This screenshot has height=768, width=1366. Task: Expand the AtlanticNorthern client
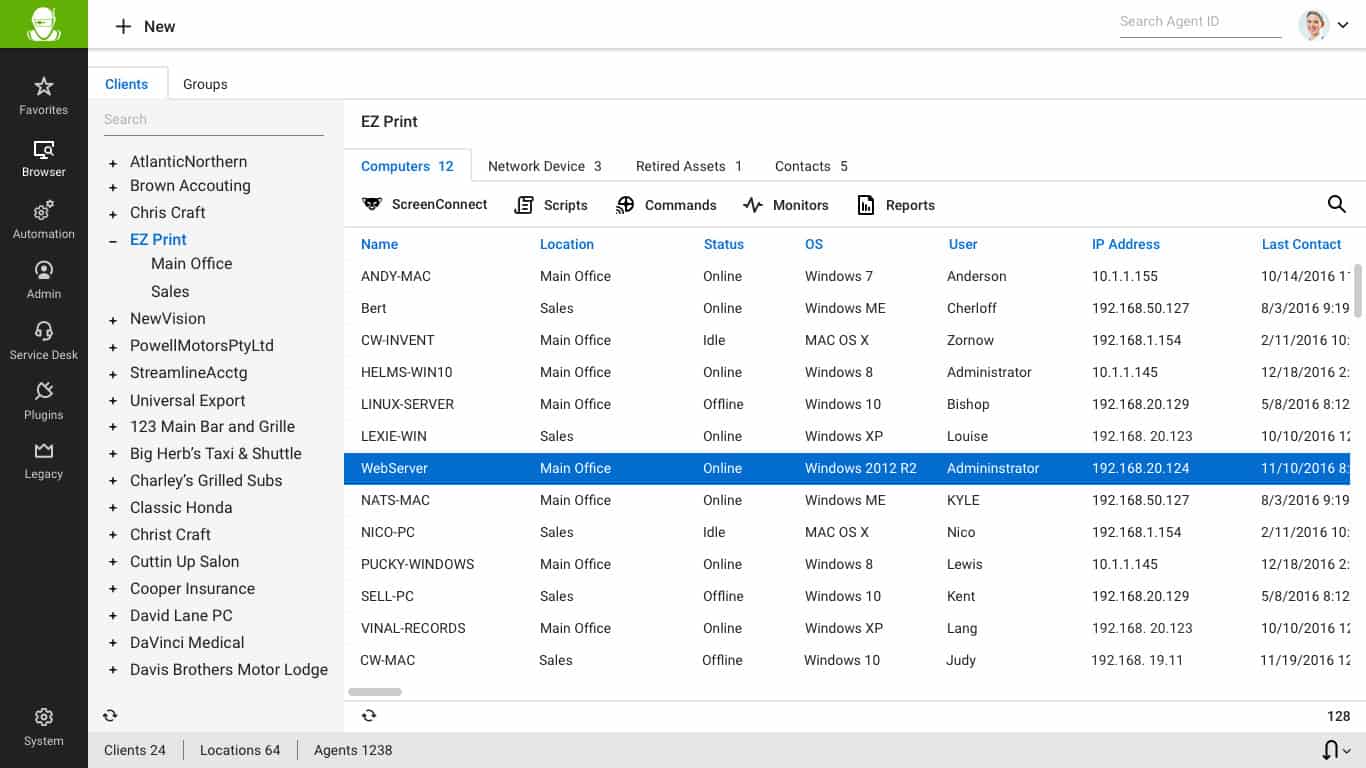113,162
